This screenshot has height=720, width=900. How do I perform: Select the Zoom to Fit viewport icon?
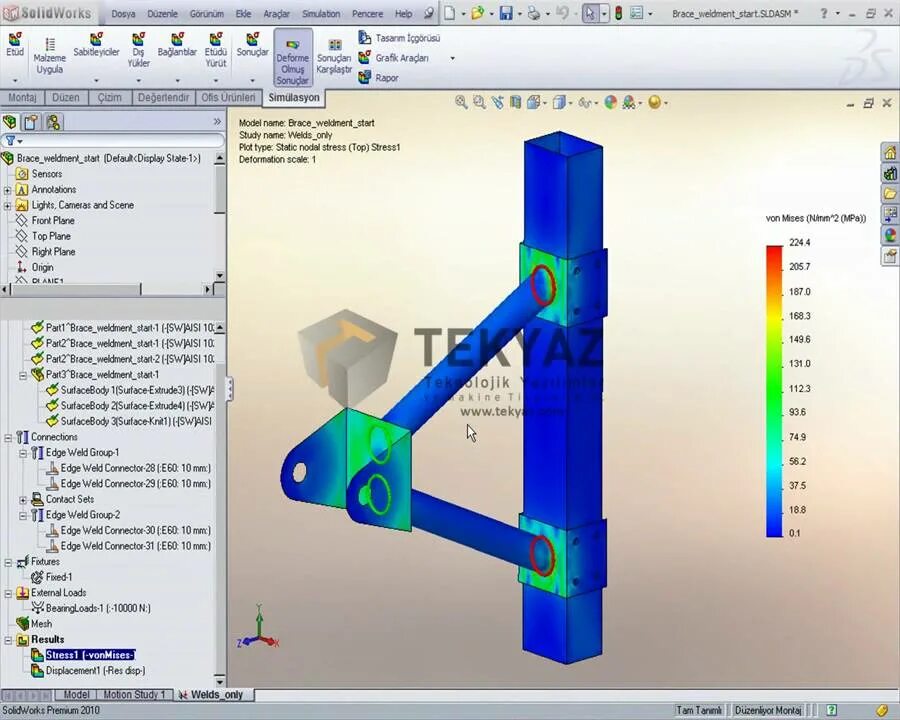click(x=458, y=102)
